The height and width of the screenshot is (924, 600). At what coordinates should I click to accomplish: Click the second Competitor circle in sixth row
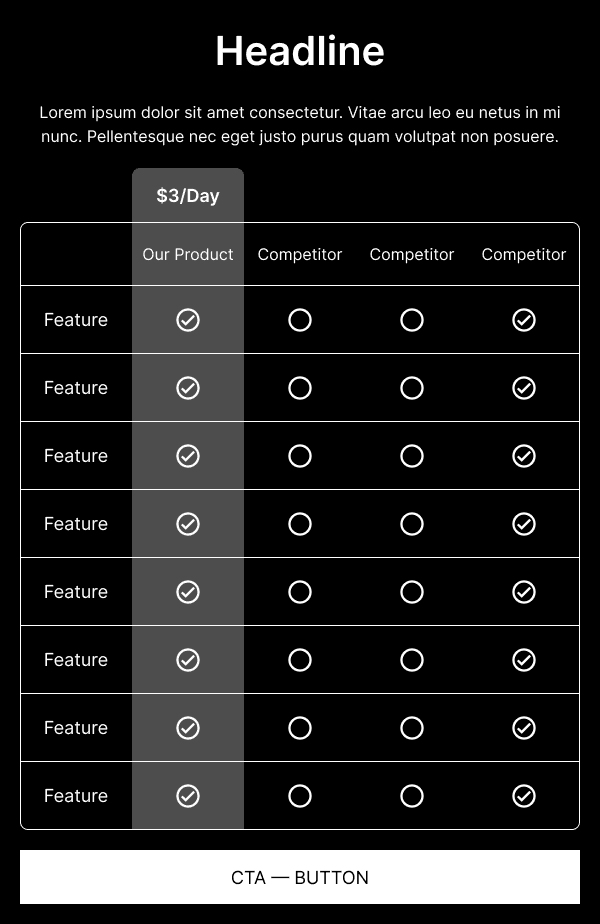411,660
